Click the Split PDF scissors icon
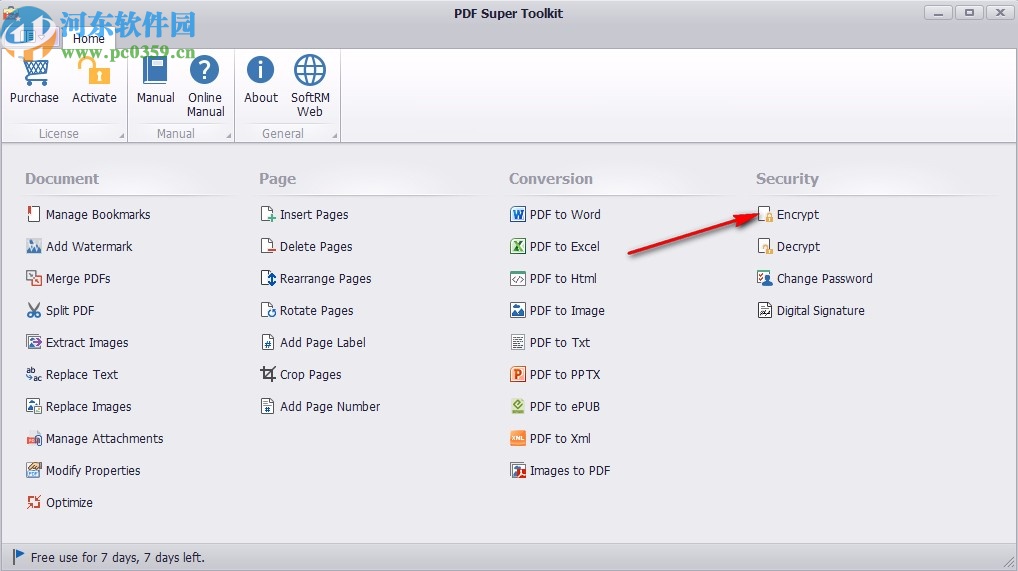Viewport: 1018px width, 571px height. tap(33, 311)
